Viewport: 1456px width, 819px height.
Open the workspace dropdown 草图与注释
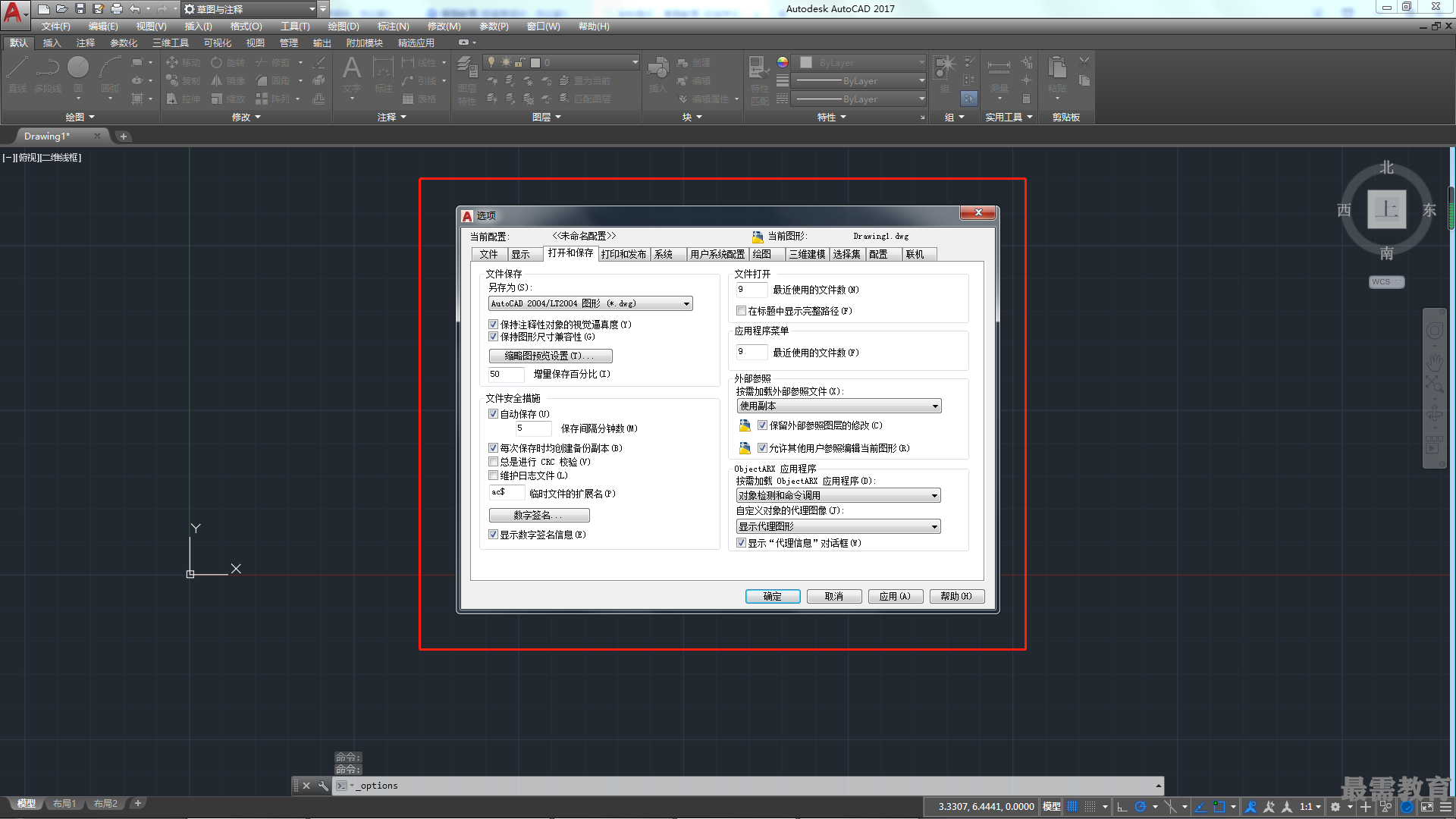point(250,9)
